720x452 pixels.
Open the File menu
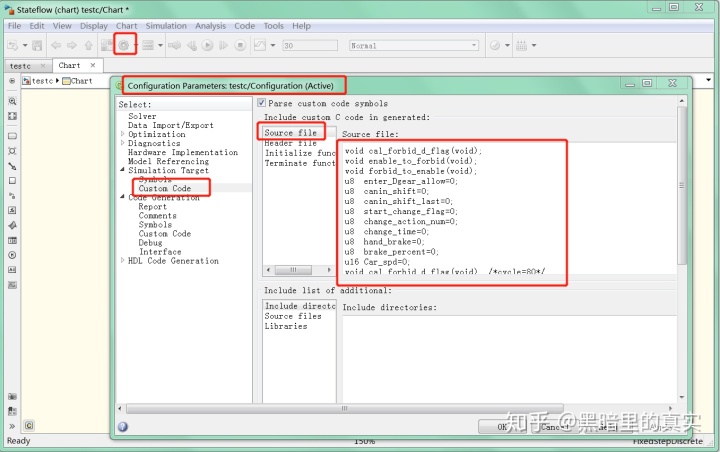tap(15, 26)
